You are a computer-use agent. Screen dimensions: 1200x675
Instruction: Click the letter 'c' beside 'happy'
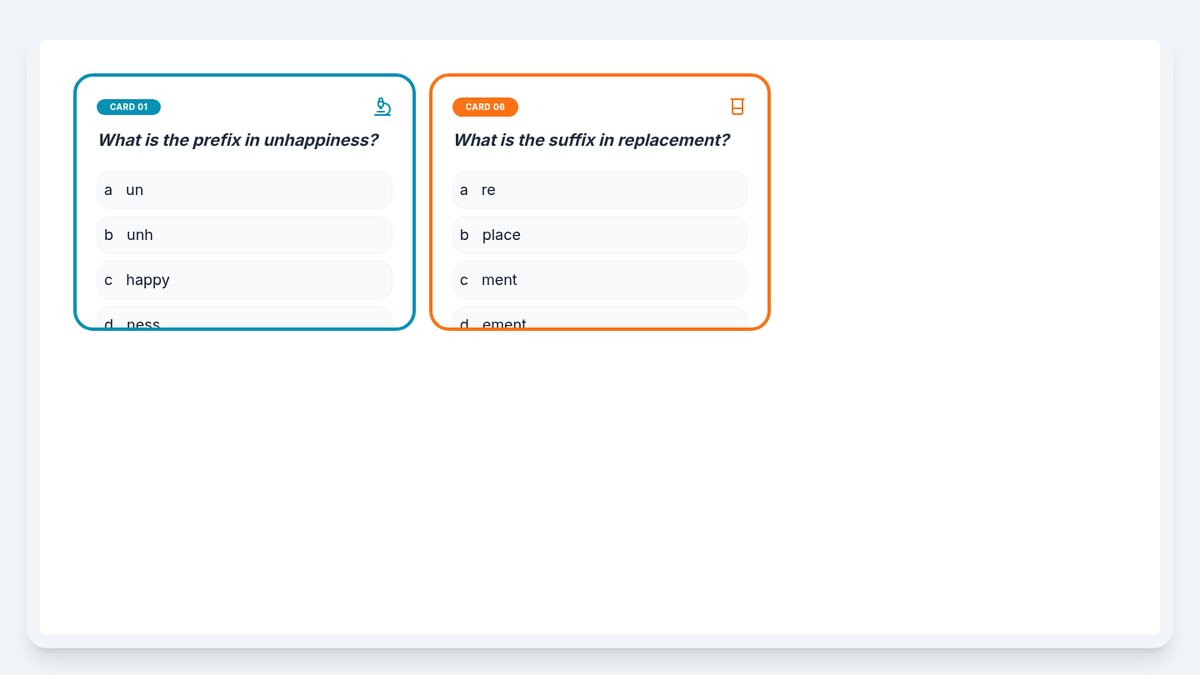tap(108, 280)
